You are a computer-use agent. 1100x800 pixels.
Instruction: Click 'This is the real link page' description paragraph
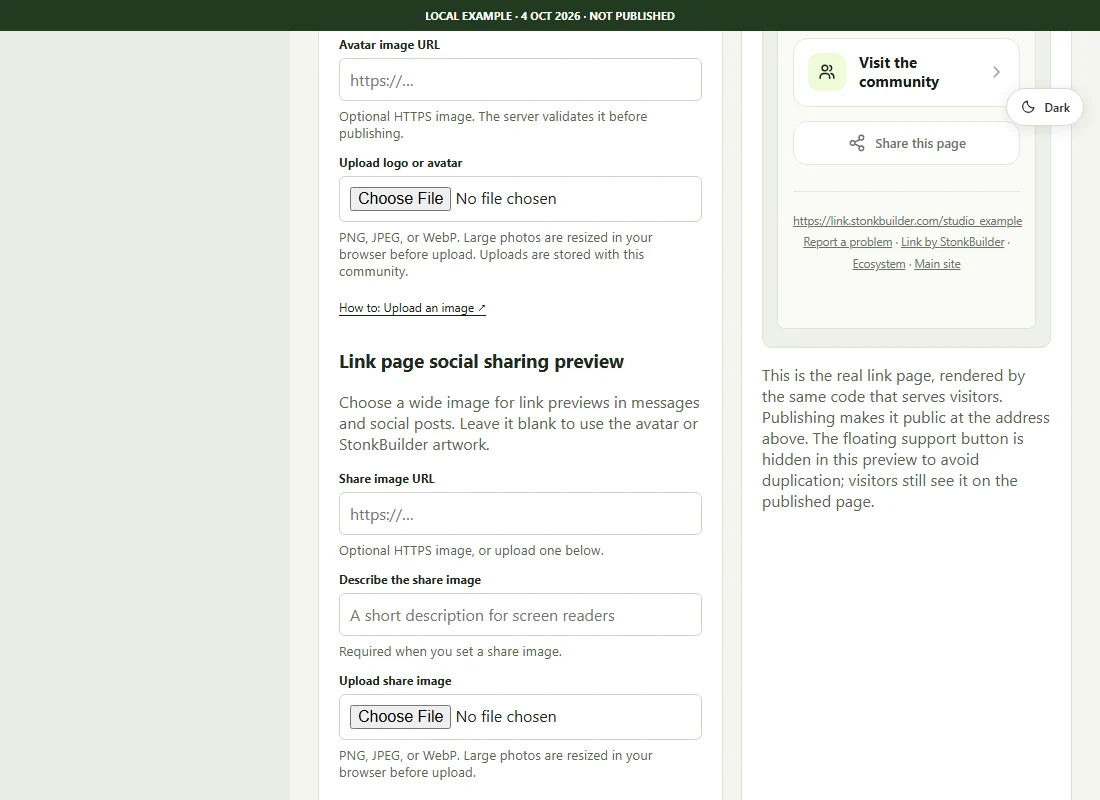click(x=906, y=439)
